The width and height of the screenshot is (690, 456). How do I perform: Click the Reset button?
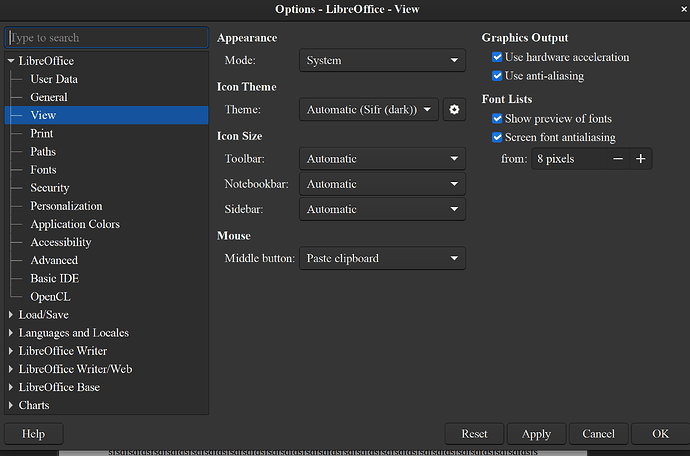tap(474, 434)
